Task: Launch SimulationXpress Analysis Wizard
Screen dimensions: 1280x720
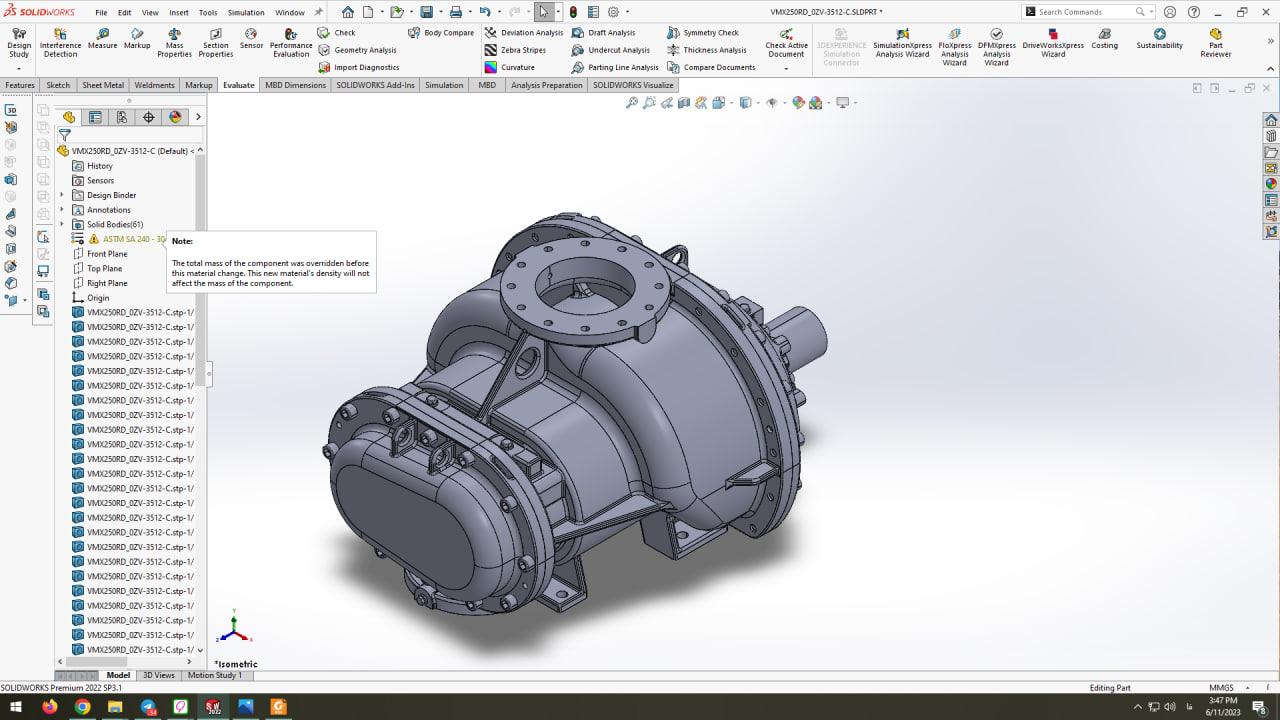Action: coord(902,43)
